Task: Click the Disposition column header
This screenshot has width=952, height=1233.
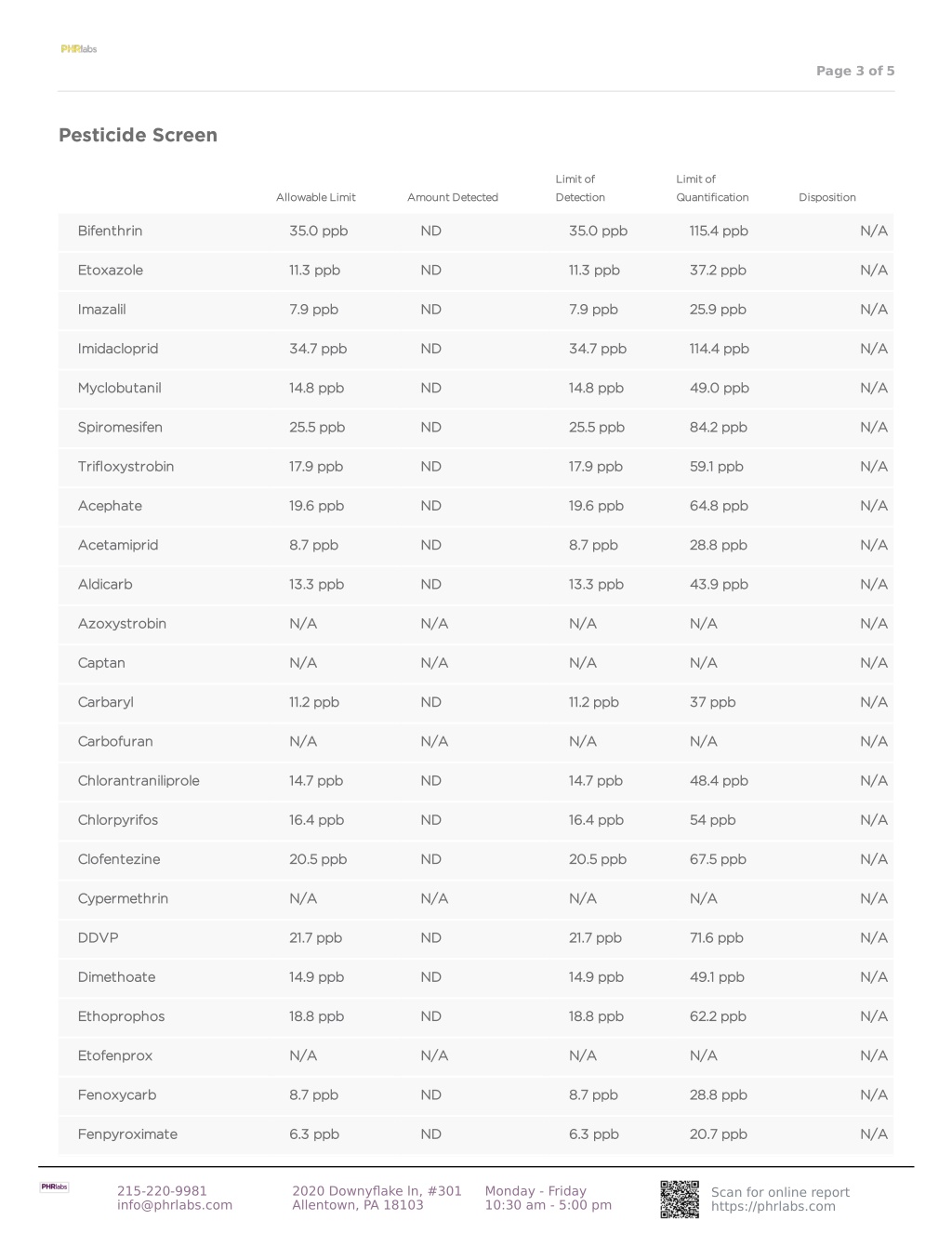Action: (x=827, y=197)
